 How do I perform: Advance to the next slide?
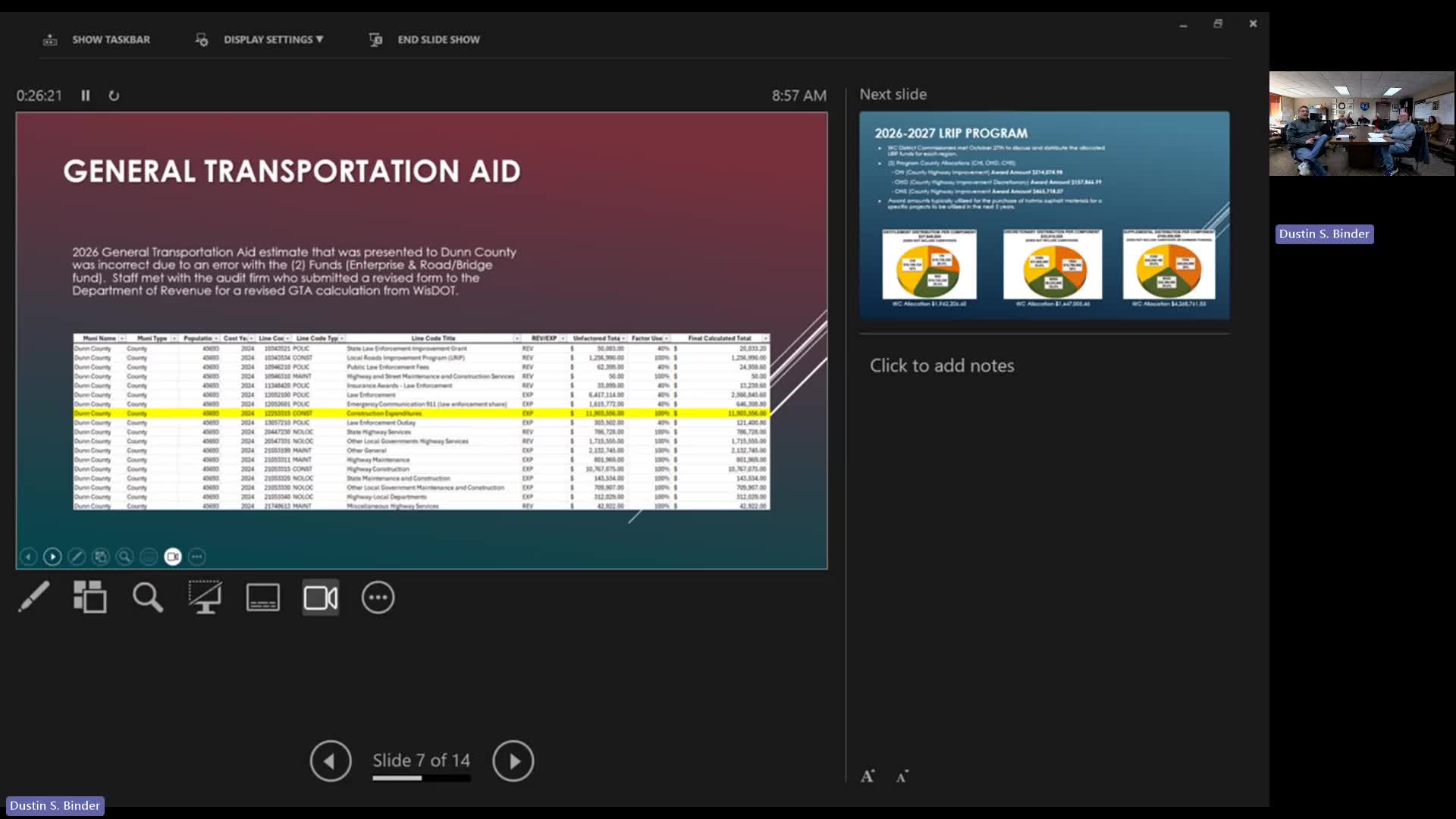click(x=513, y=761)
